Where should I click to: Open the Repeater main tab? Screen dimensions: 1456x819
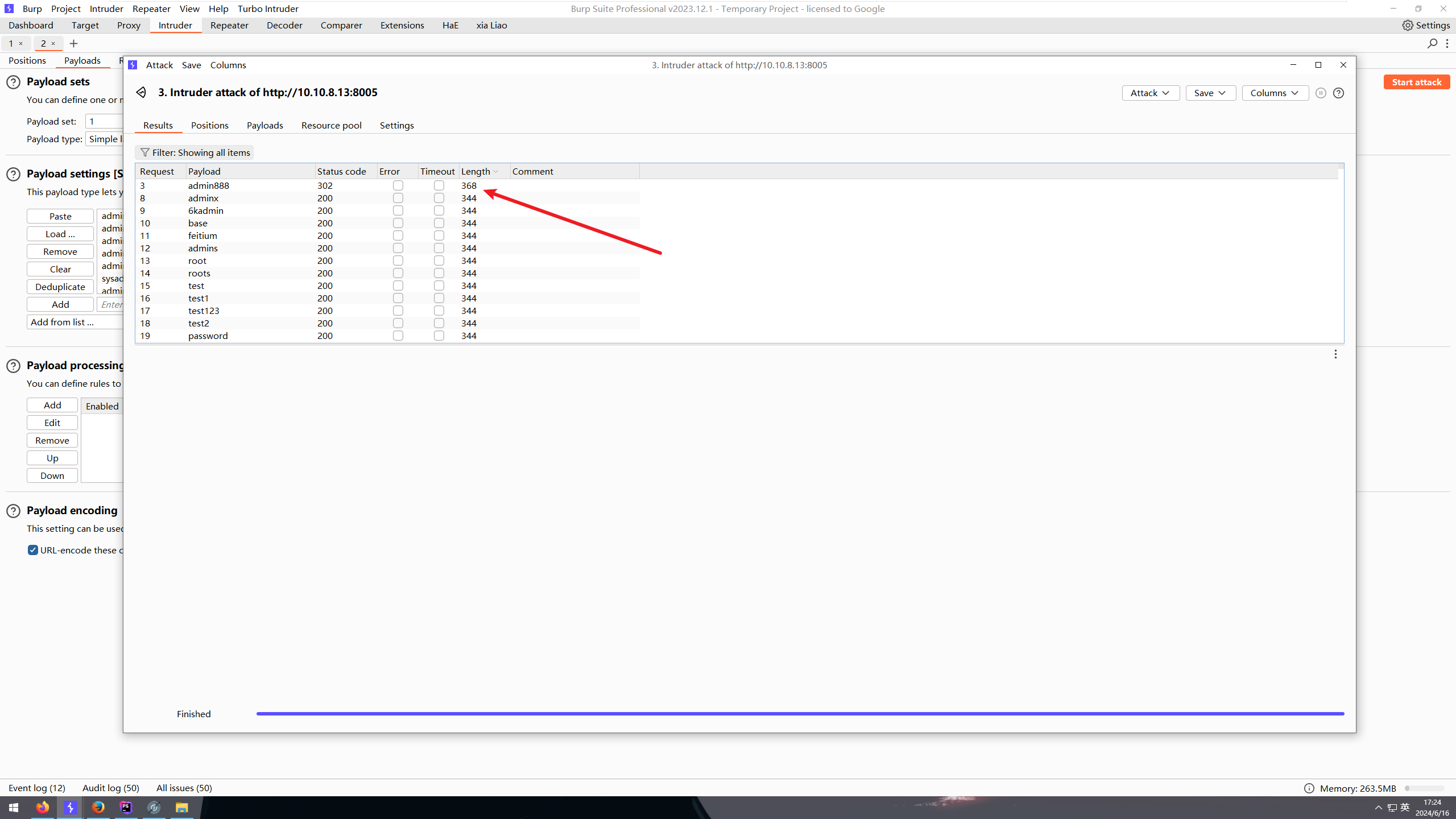[229, 25]
